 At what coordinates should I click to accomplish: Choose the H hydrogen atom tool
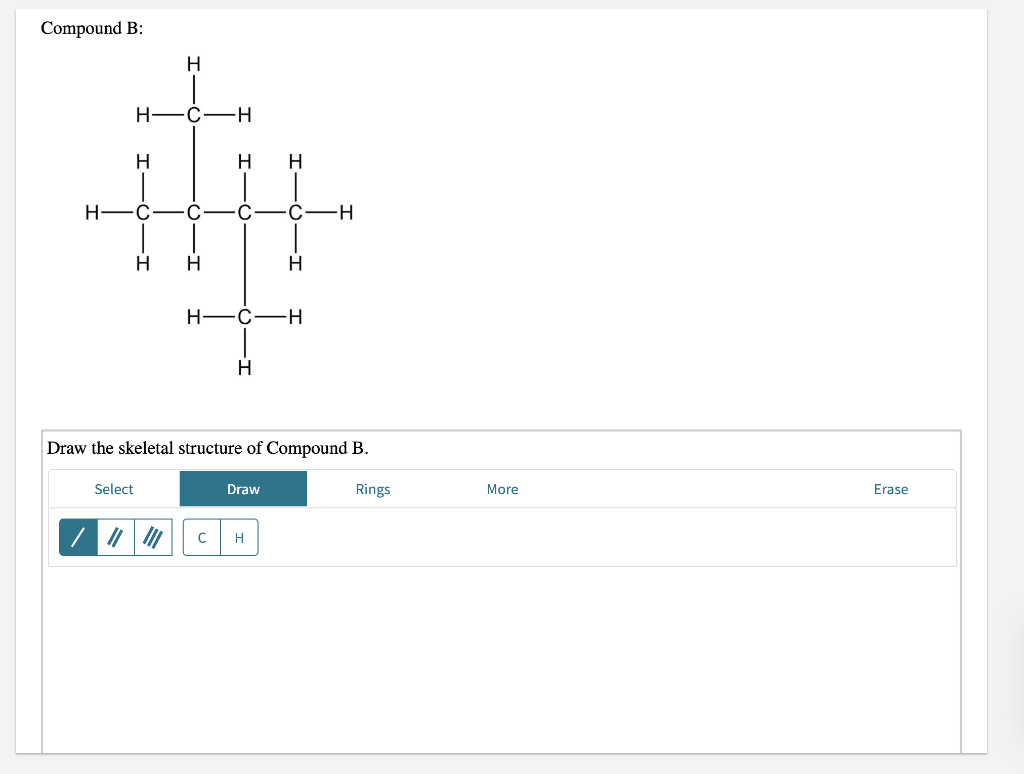pyautogui.click(x=239, y=537)
